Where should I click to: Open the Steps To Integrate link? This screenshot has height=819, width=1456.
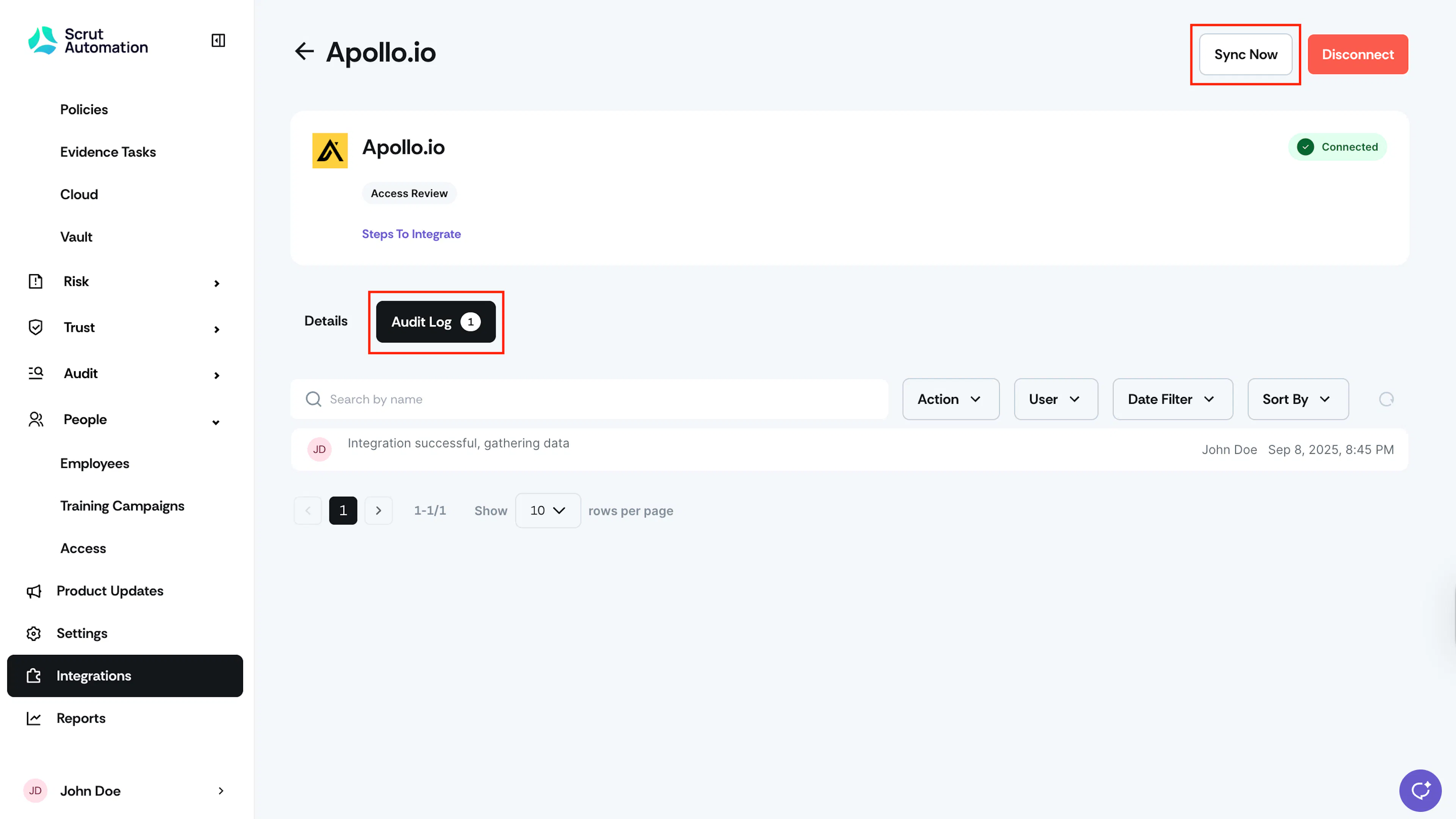[411, 234]
